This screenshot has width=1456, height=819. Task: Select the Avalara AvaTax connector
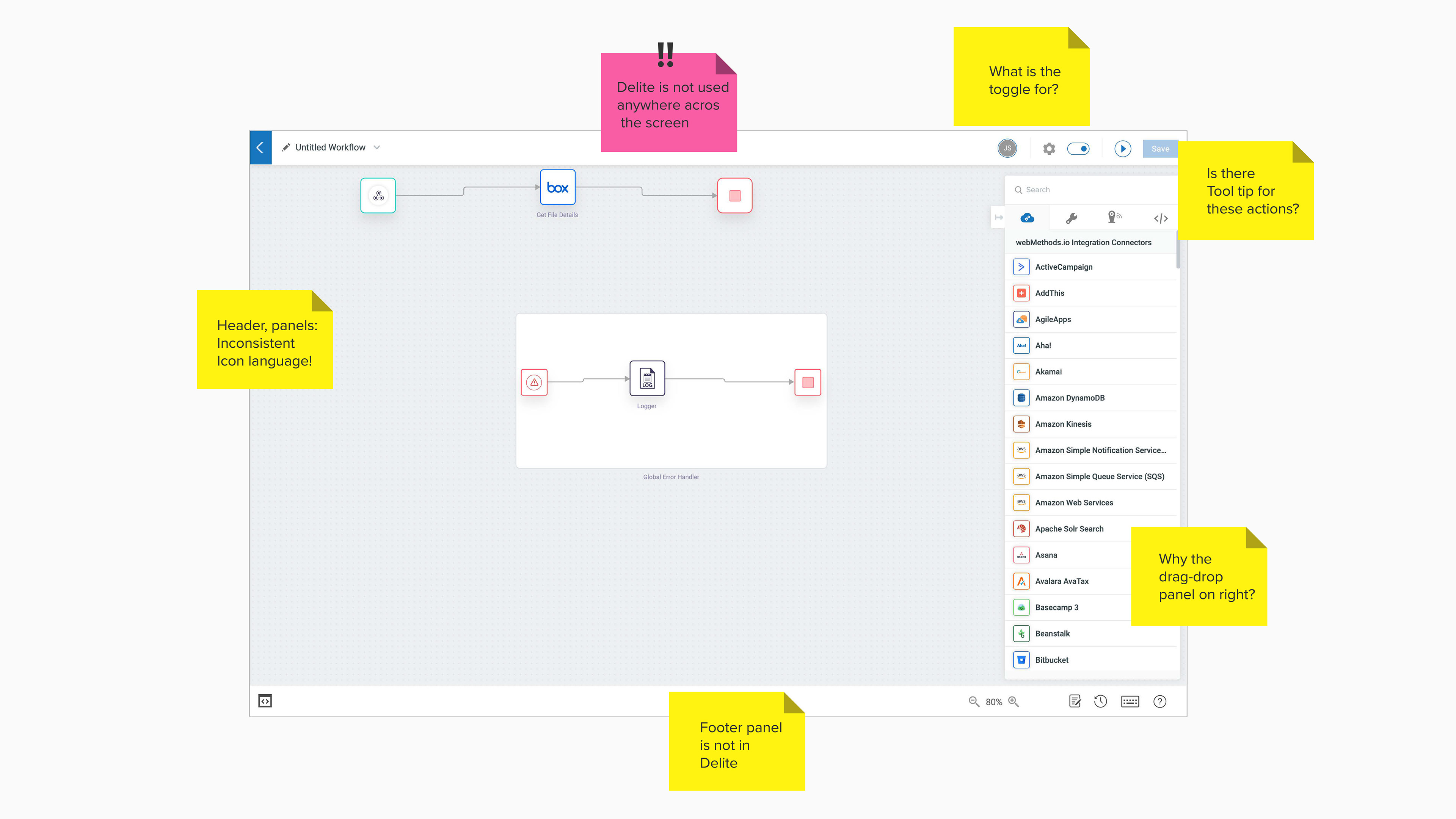[1068, 581]
